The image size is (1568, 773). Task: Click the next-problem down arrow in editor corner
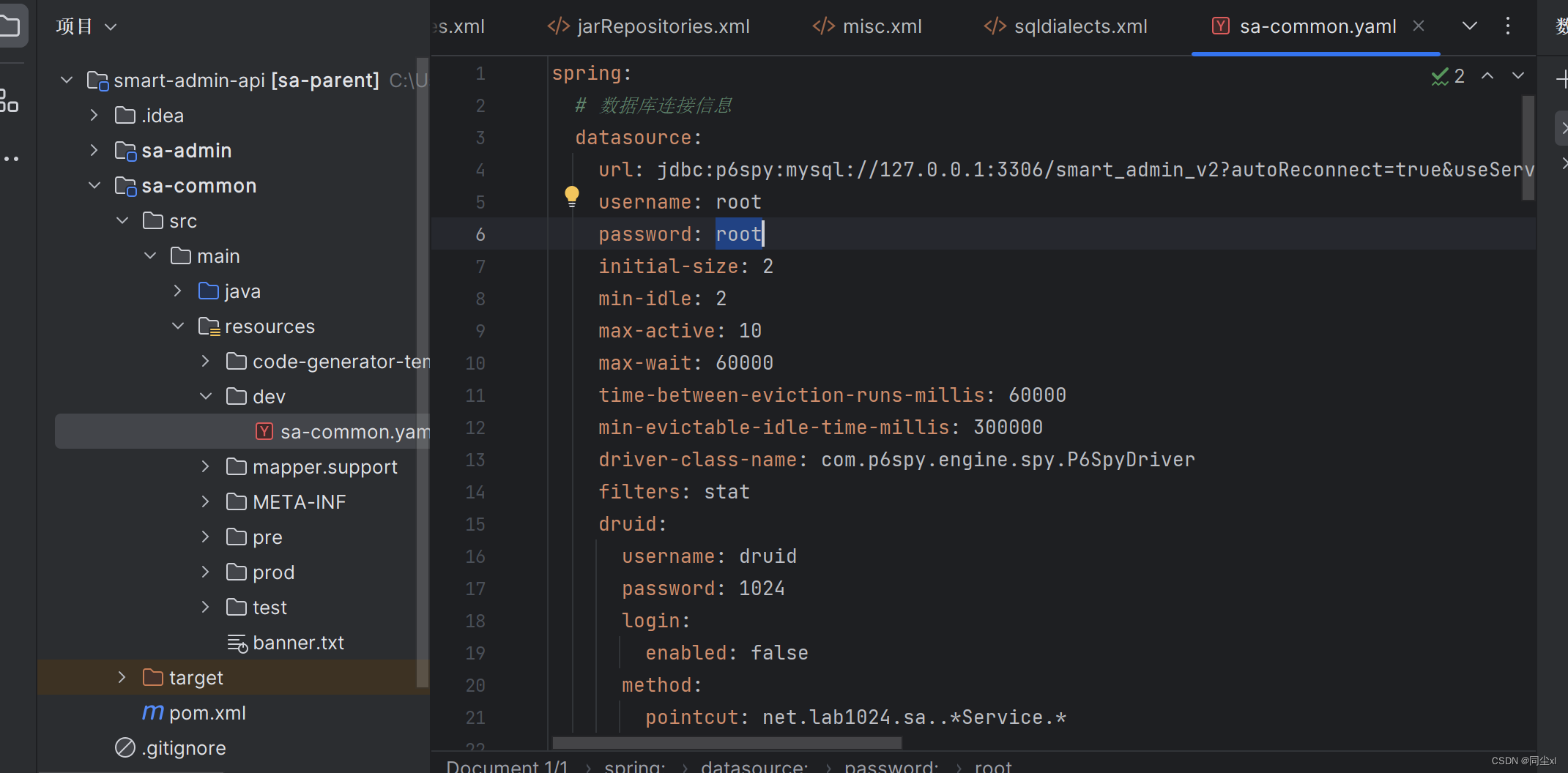pos(1517,76)
